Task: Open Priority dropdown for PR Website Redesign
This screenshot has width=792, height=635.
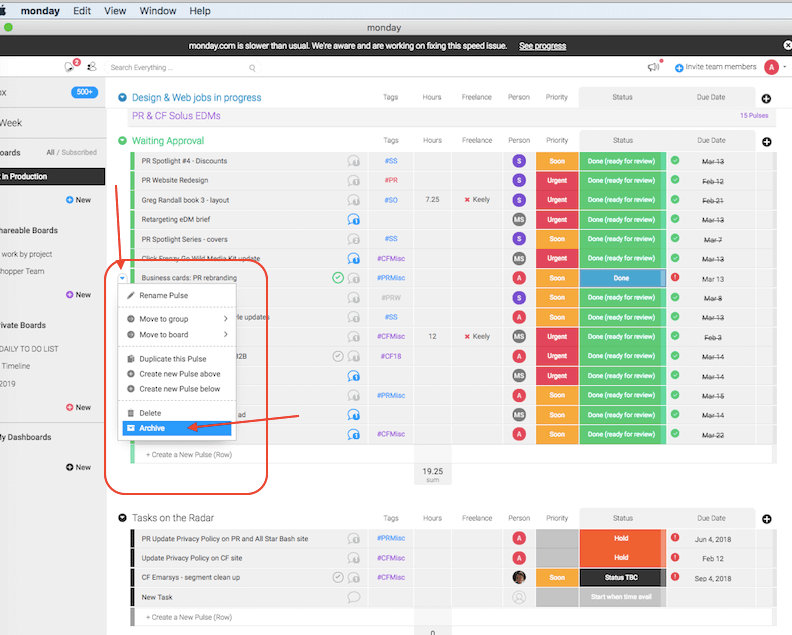Action: tap(557, 180)
